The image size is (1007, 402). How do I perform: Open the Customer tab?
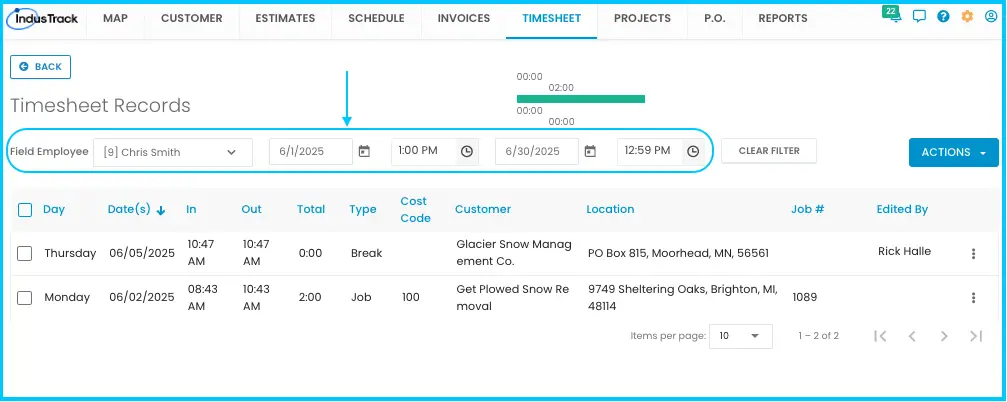pyautogui.click(x=191, y=19)
